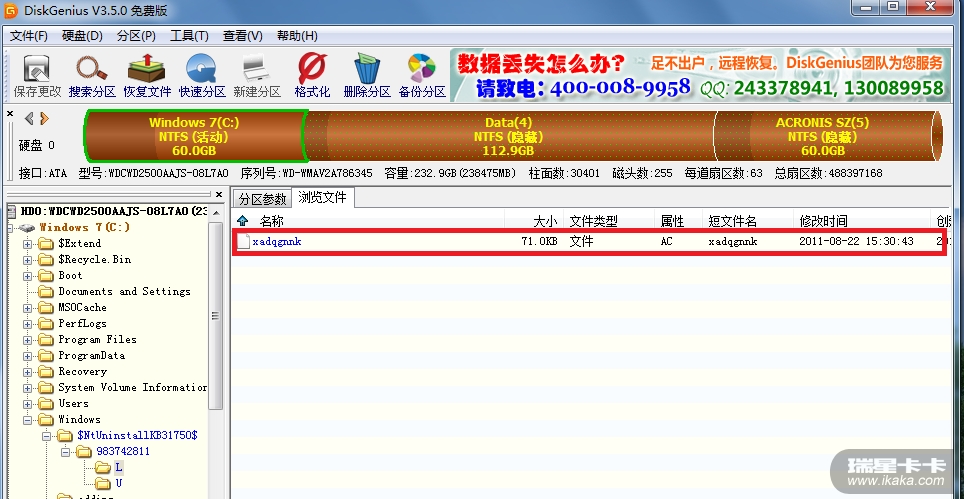The width and height of the screenshot is (964, 499).
Task: Open the 查看(V) menu
Action: point(243,36)
